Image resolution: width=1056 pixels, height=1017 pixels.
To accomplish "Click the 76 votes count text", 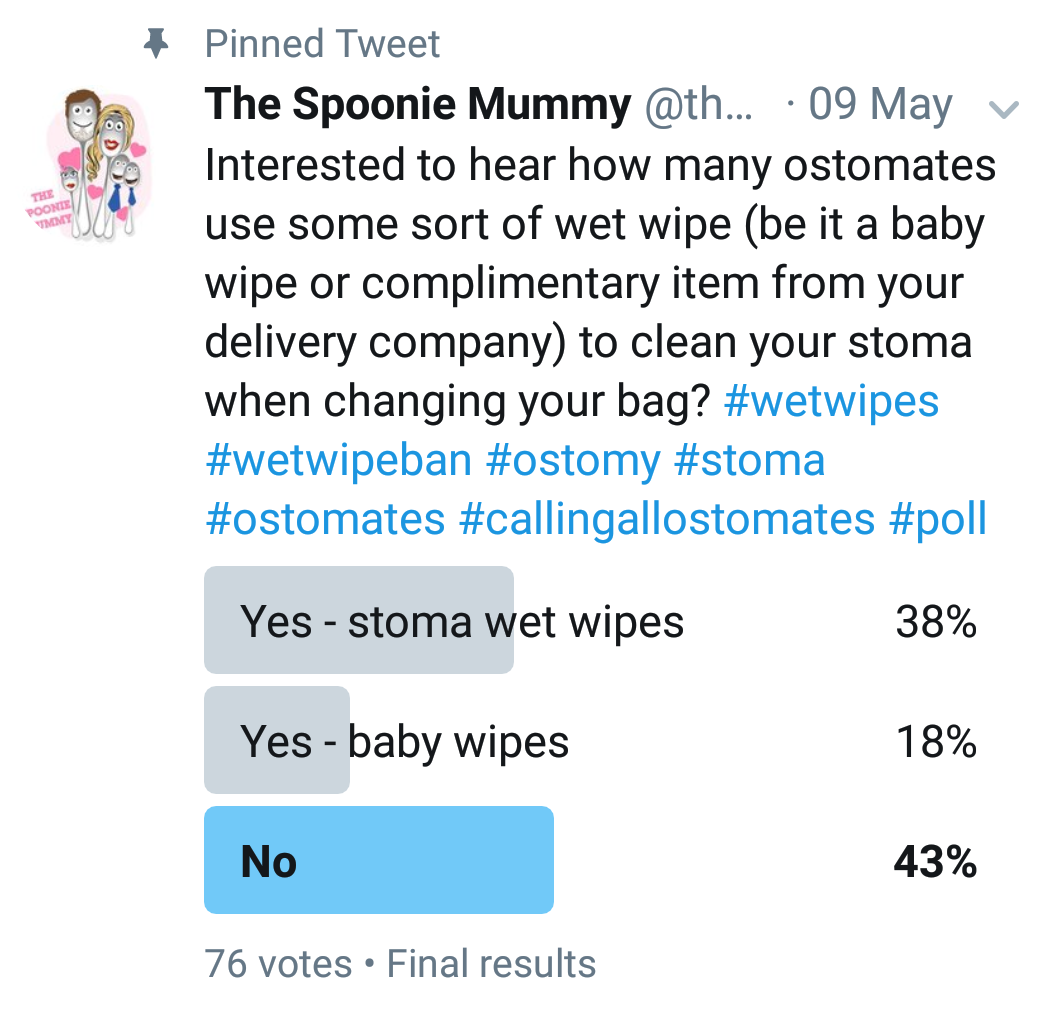I will (278, 963).
